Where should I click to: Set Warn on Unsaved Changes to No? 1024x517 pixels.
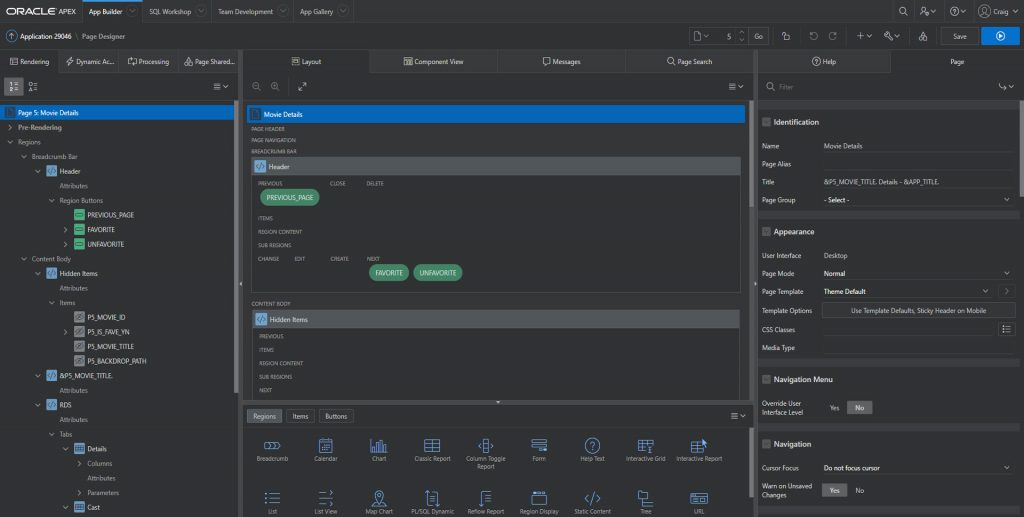point(859,490)
